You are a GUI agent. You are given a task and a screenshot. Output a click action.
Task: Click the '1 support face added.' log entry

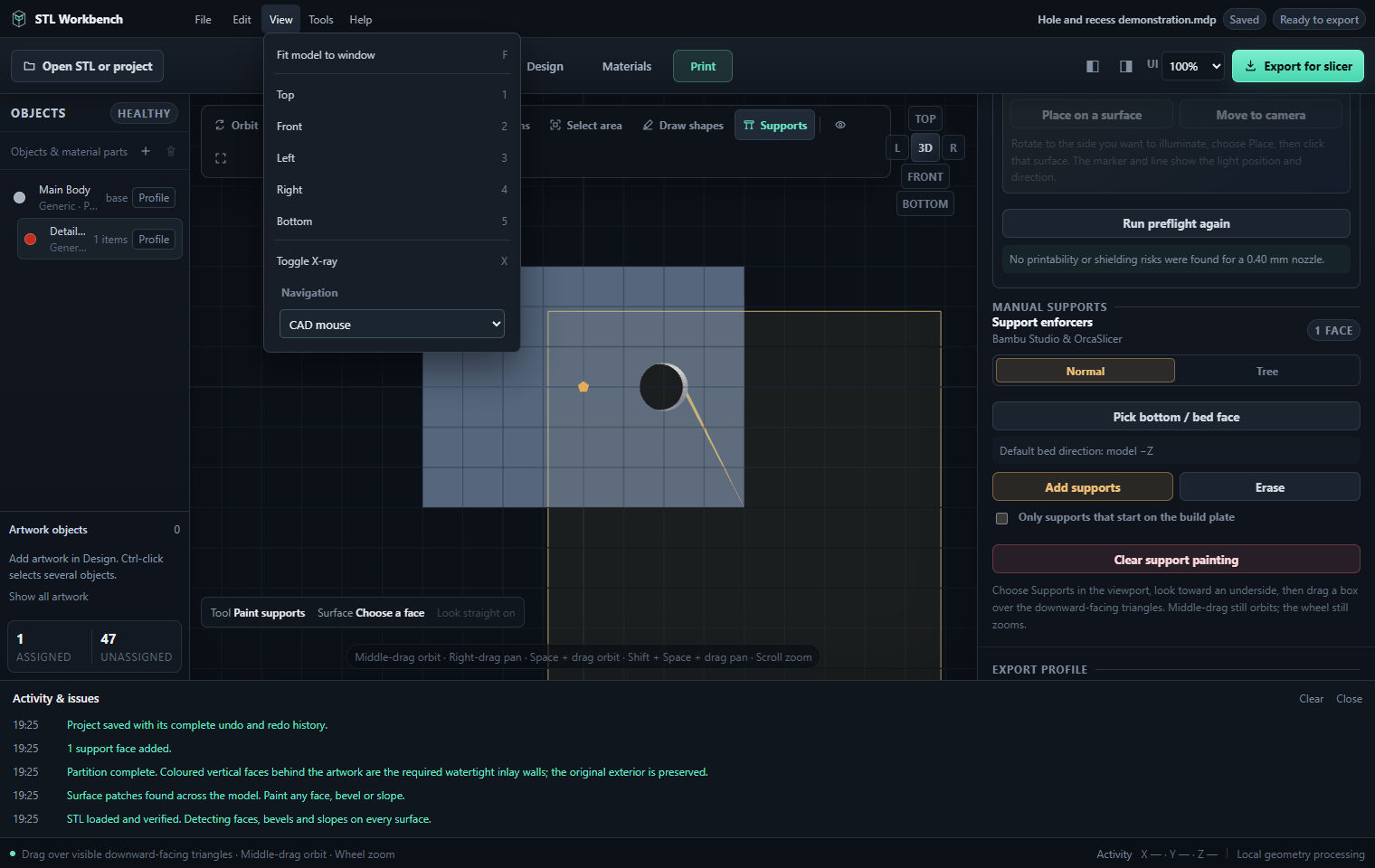click(x=119, y=749)
